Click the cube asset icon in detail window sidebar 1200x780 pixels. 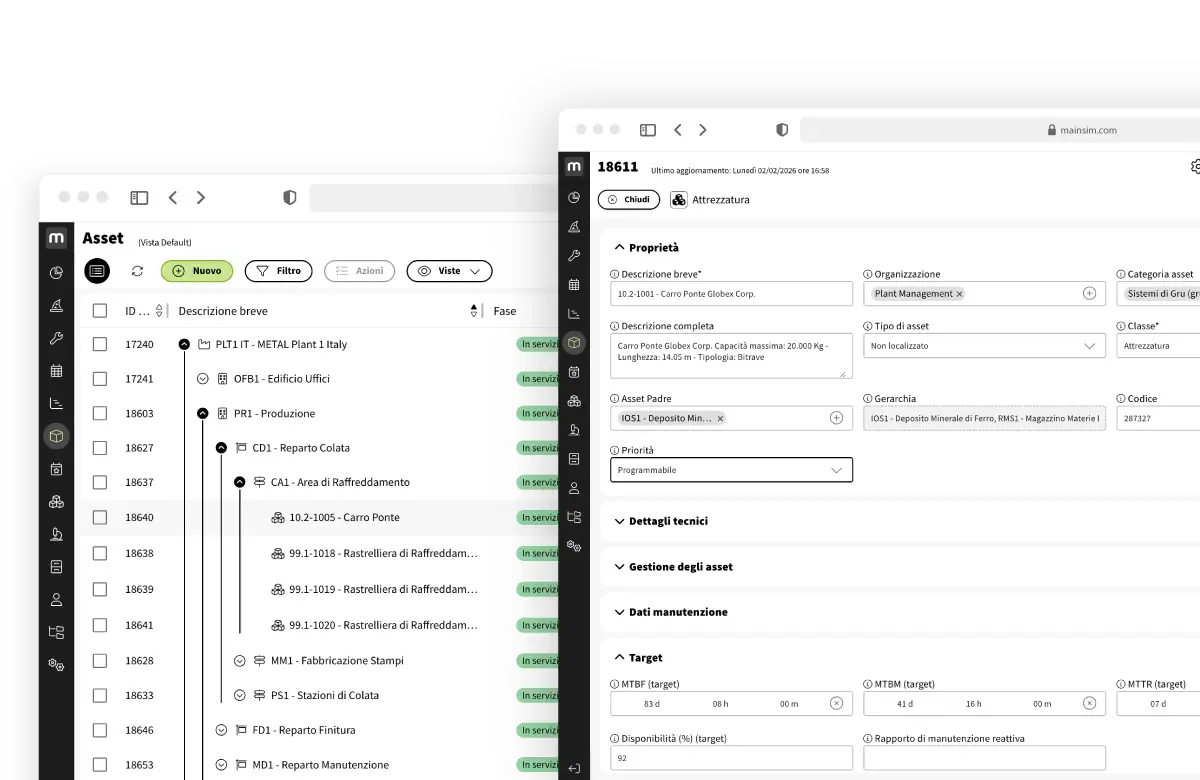[x=574, y=343]
